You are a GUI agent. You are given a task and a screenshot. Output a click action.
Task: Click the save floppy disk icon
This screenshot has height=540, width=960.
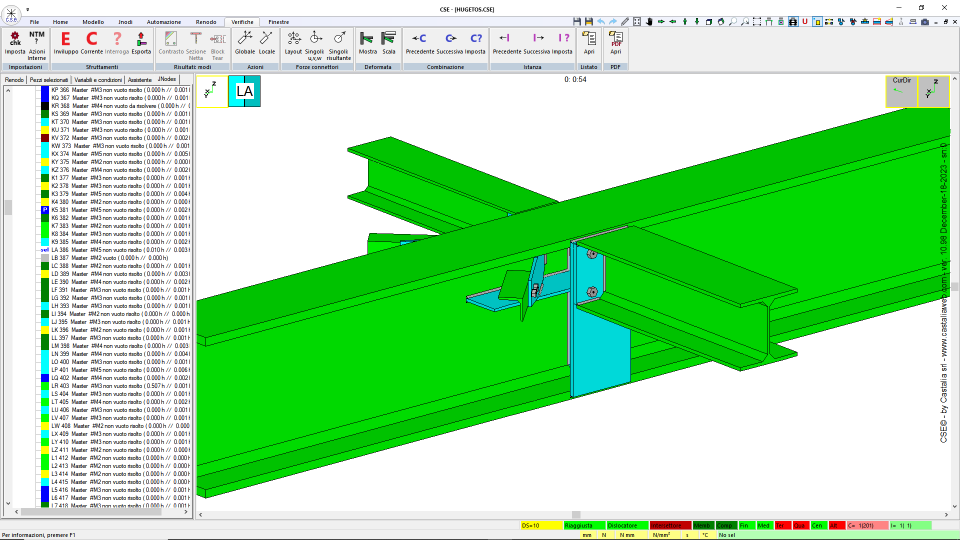577,21
